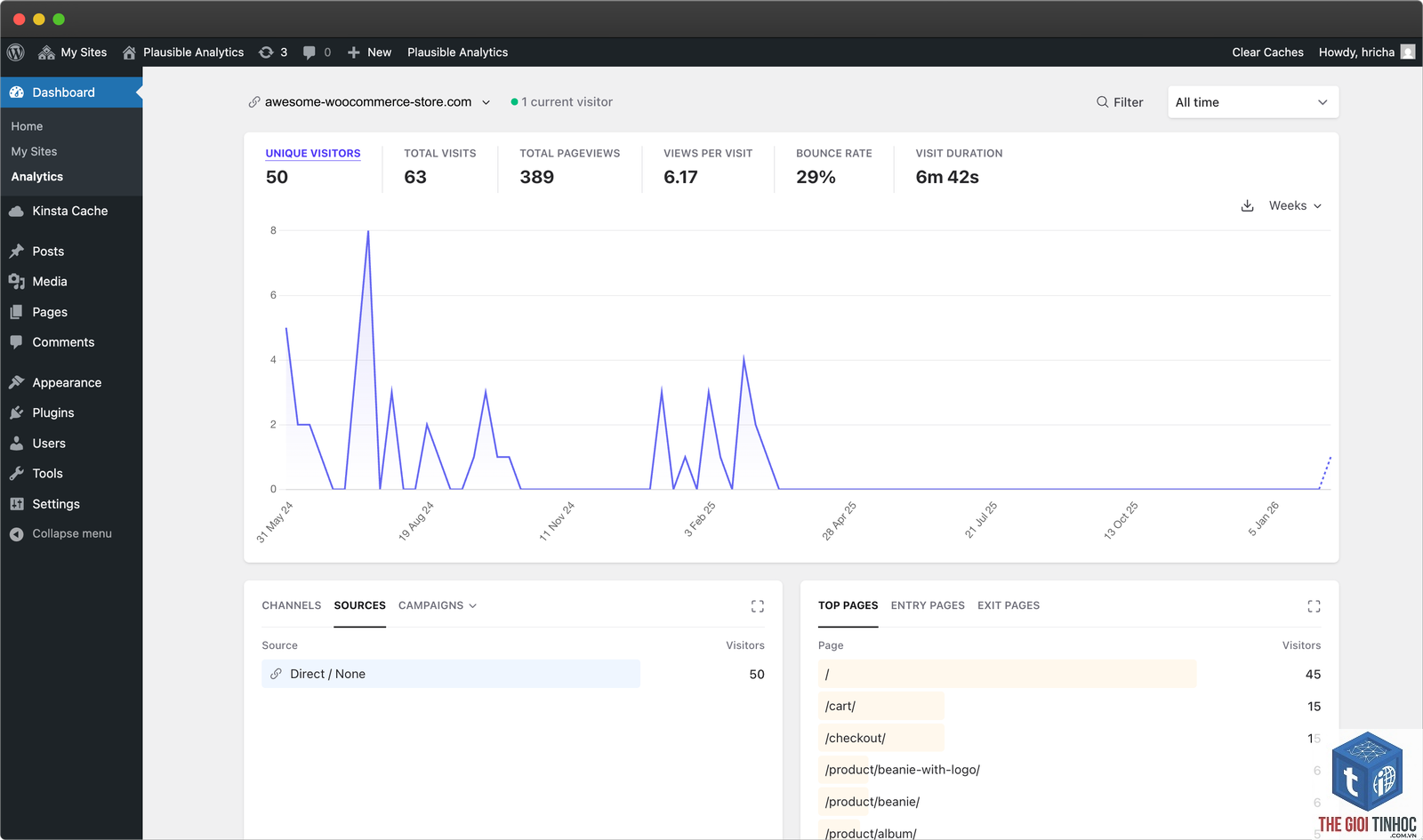This screenshot has height=840, width=1423.
Task: Click the 31 May 24 axis label
Action: pyautogui.click(x=275, y=522)
